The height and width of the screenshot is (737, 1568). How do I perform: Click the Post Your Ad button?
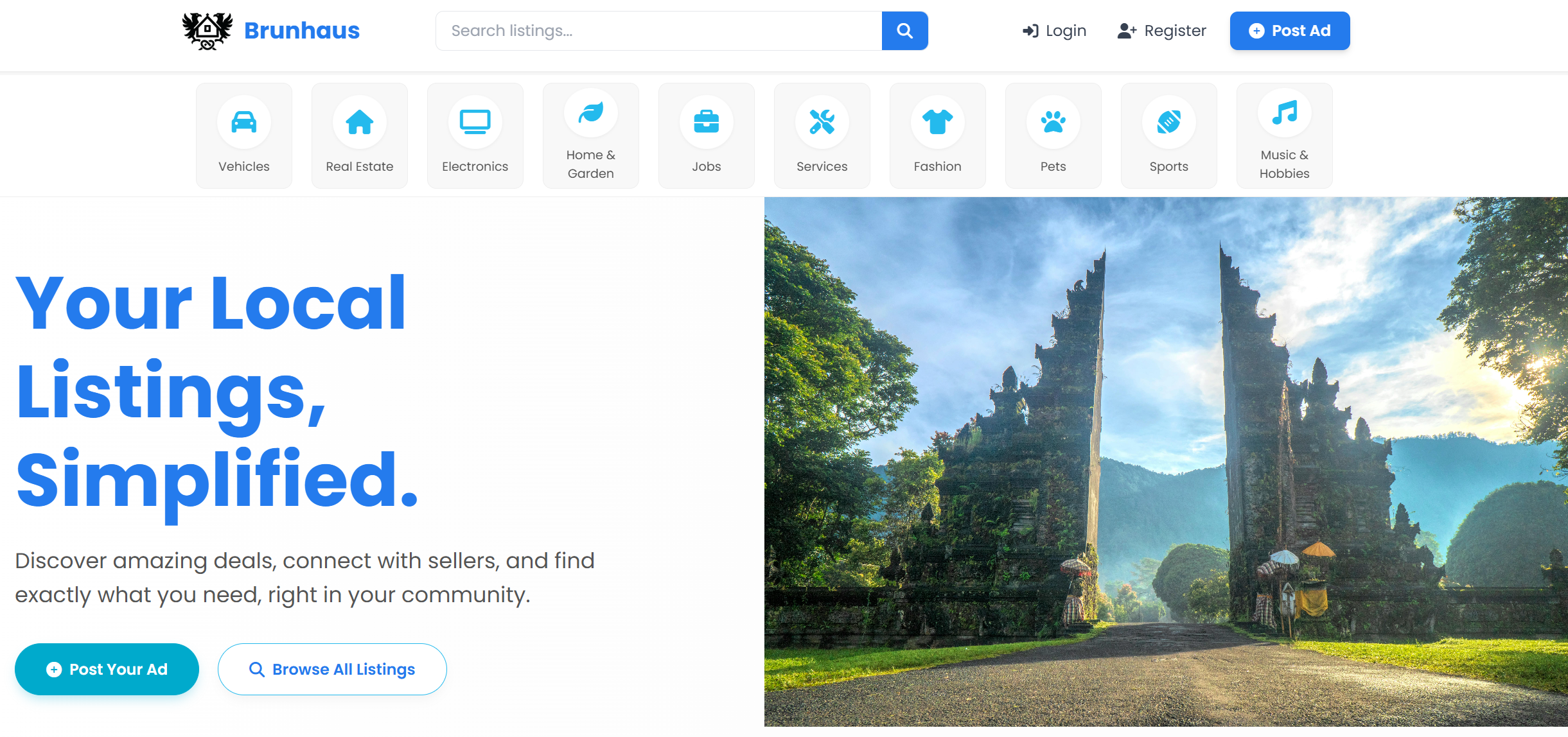[107, 669]
